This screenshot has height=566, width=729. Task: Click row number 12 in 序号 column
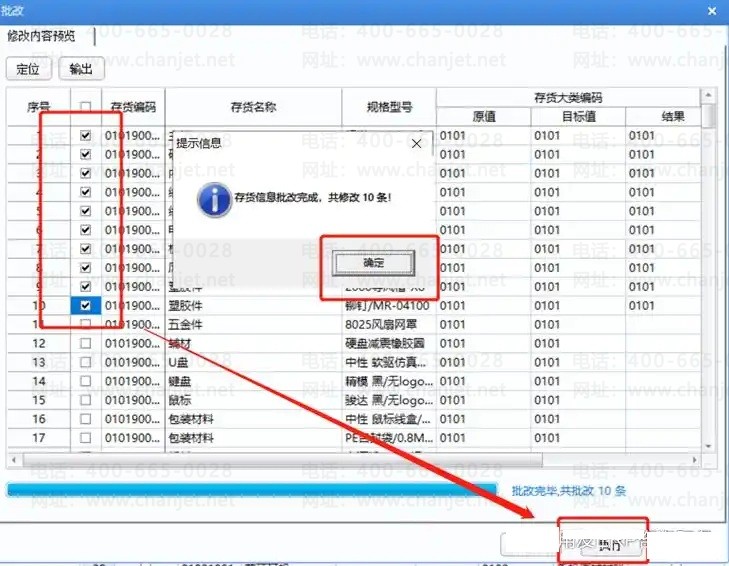point(39,344)
